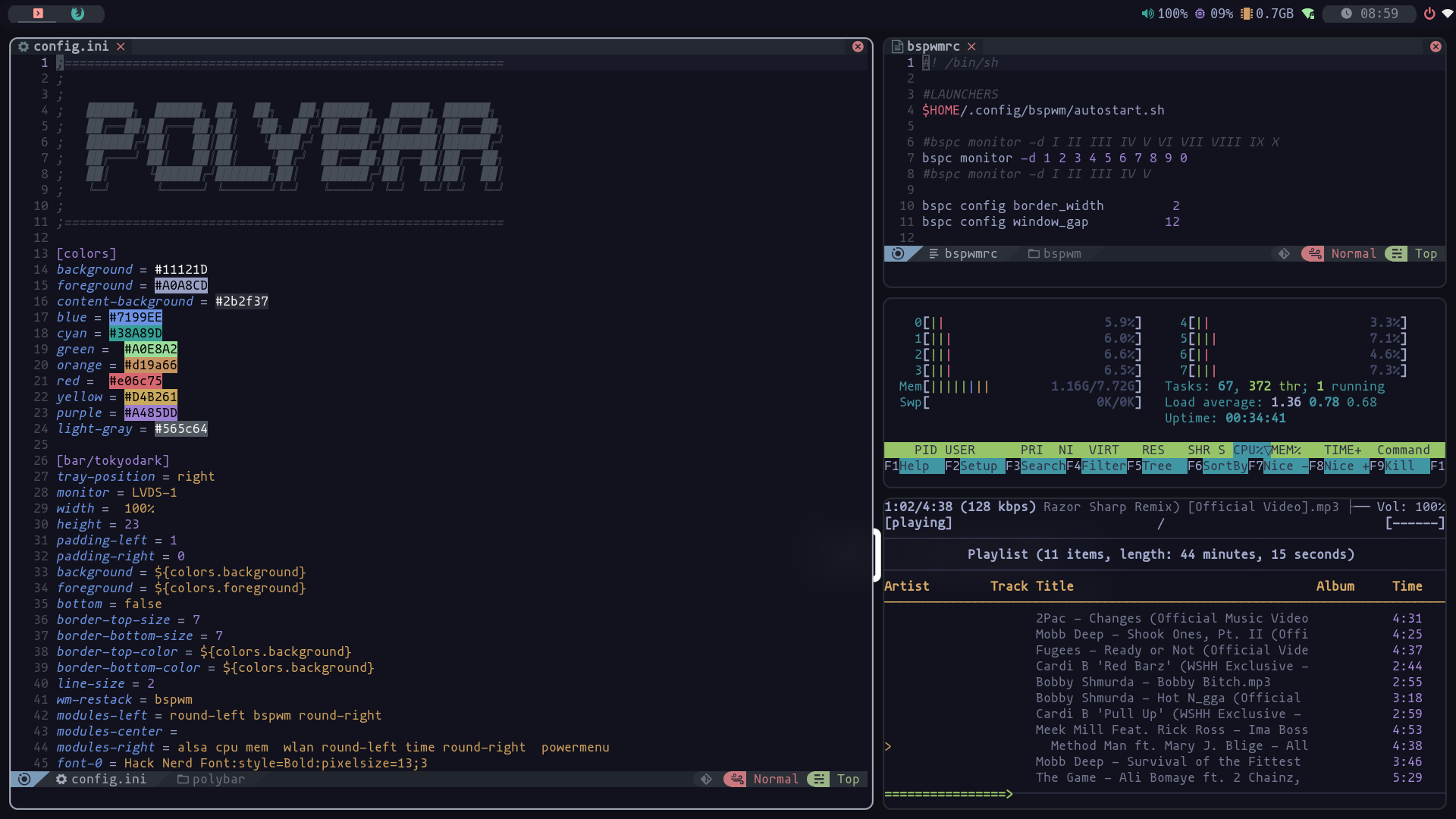Screen dimensions: 1456x819
Task: Click the bspwm folder icon in statusbar
Action: 1034,253
